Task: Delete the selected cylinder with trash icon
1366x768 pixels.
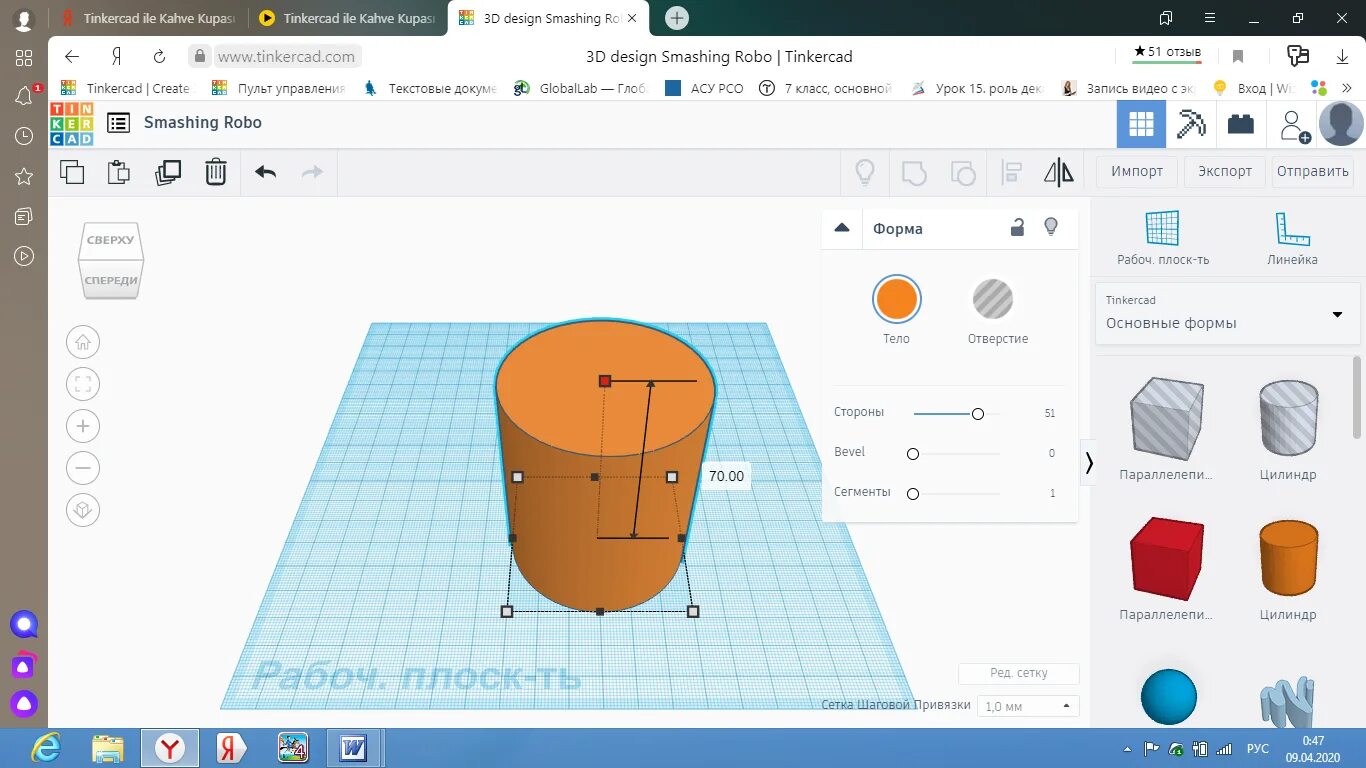Action: 216,172
